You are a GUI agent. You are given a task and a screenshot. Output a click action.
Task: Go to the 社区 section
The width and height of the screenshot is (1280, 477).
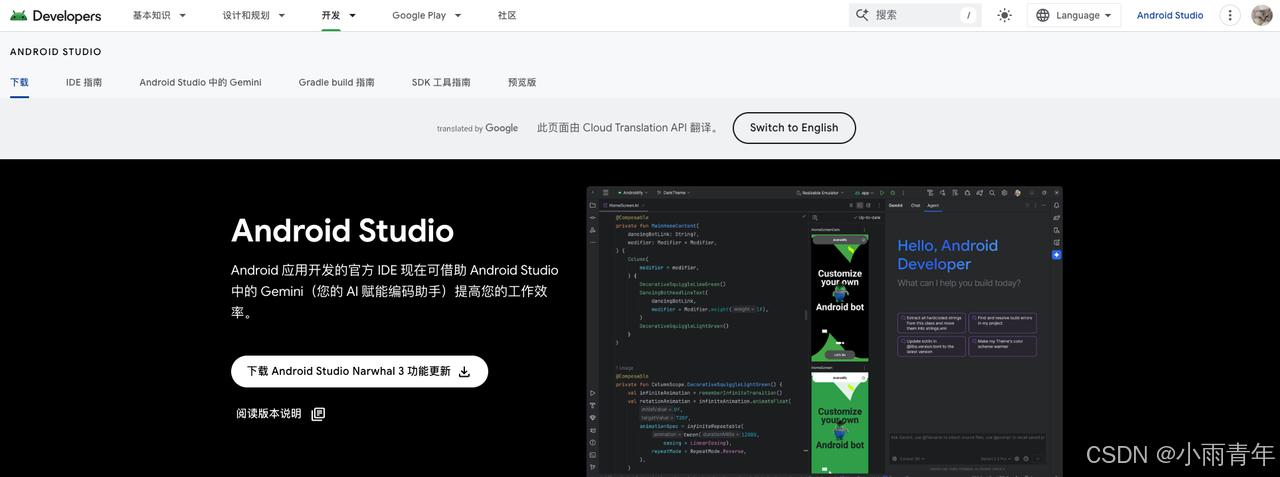coord(507,15)
